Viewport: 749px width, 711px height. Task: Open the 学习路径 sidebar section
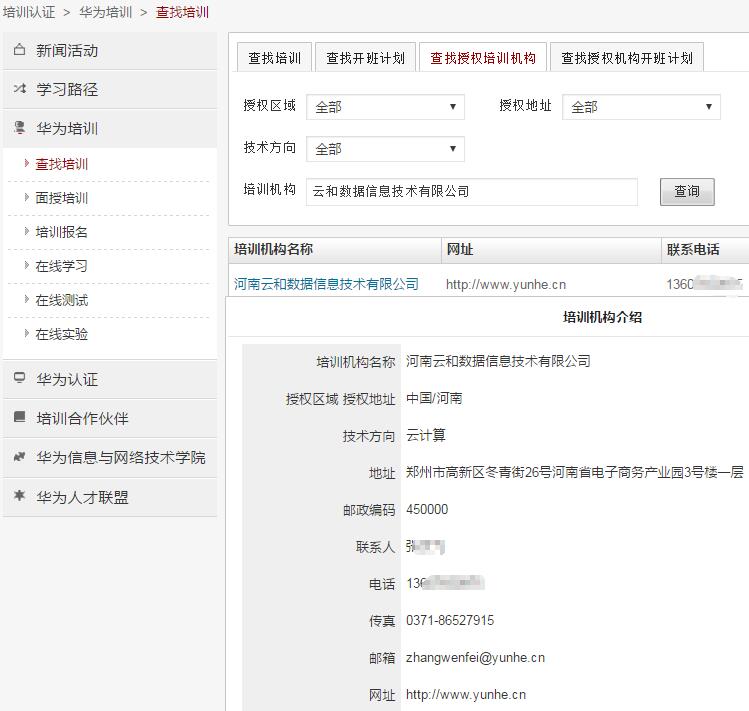coord(110,90)
